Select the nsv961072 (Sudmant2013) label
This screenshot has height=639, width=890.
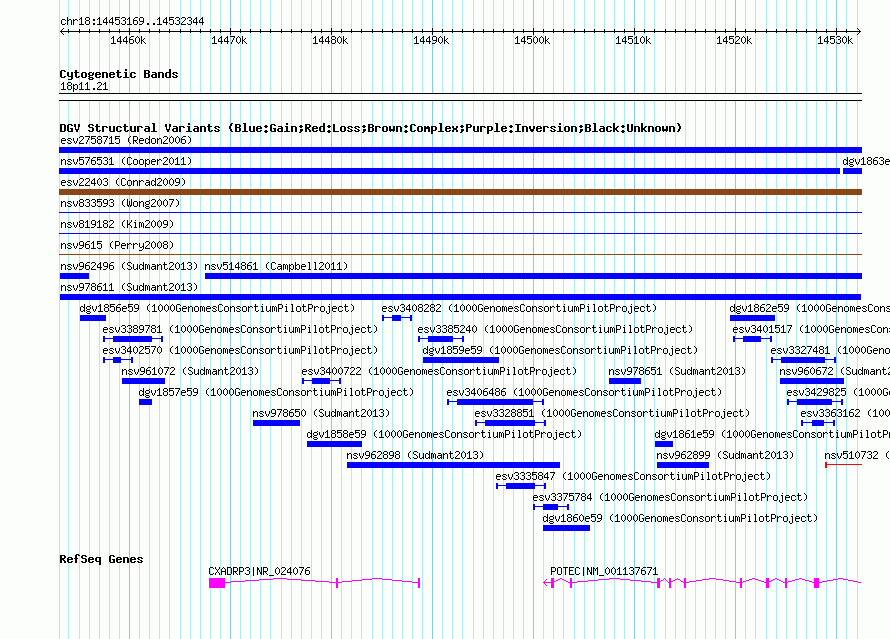click(190, 371)
